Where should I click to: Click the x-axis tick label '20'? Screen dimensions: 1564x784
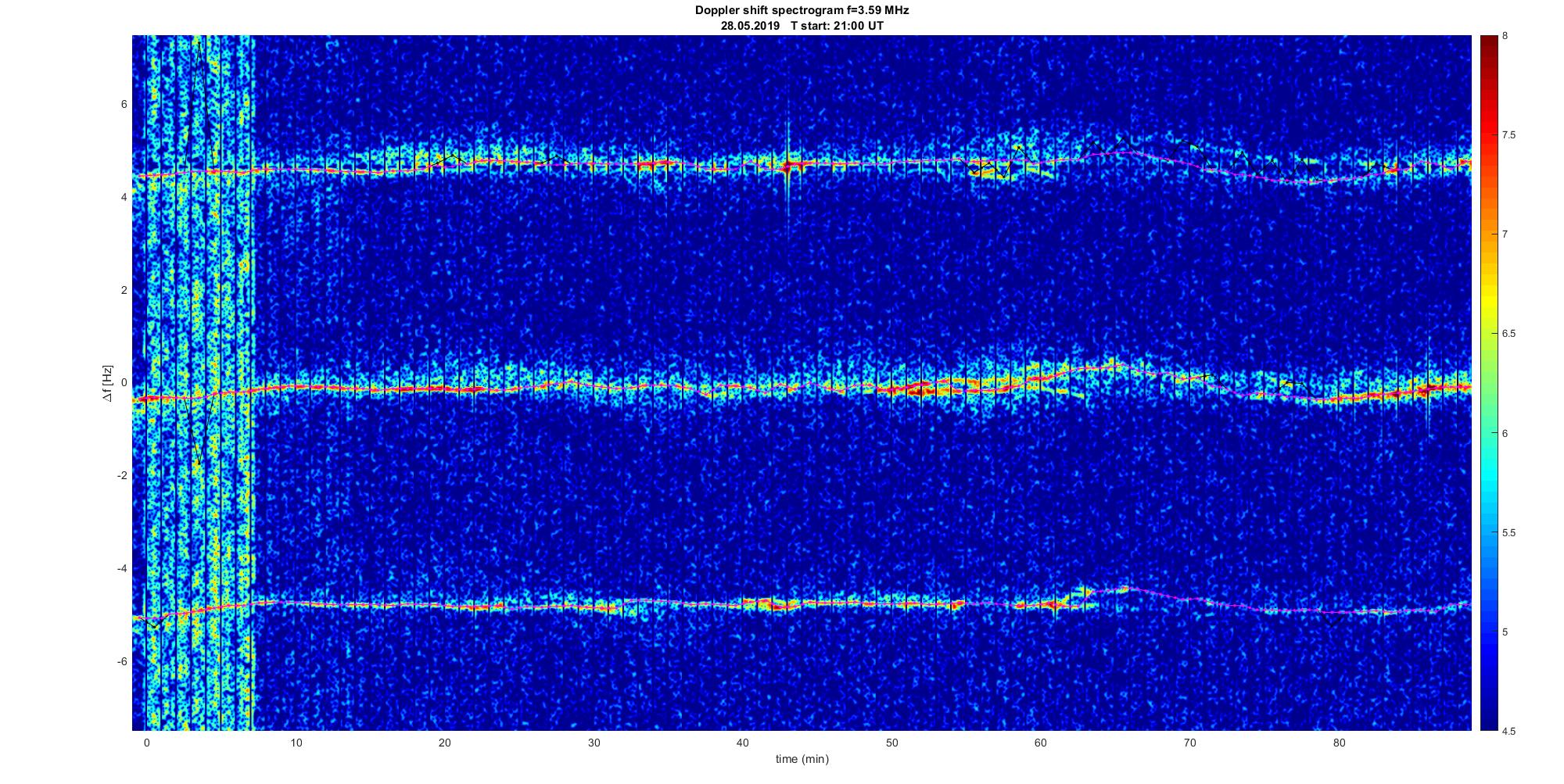pyautogui.click(x=445, y=743)
